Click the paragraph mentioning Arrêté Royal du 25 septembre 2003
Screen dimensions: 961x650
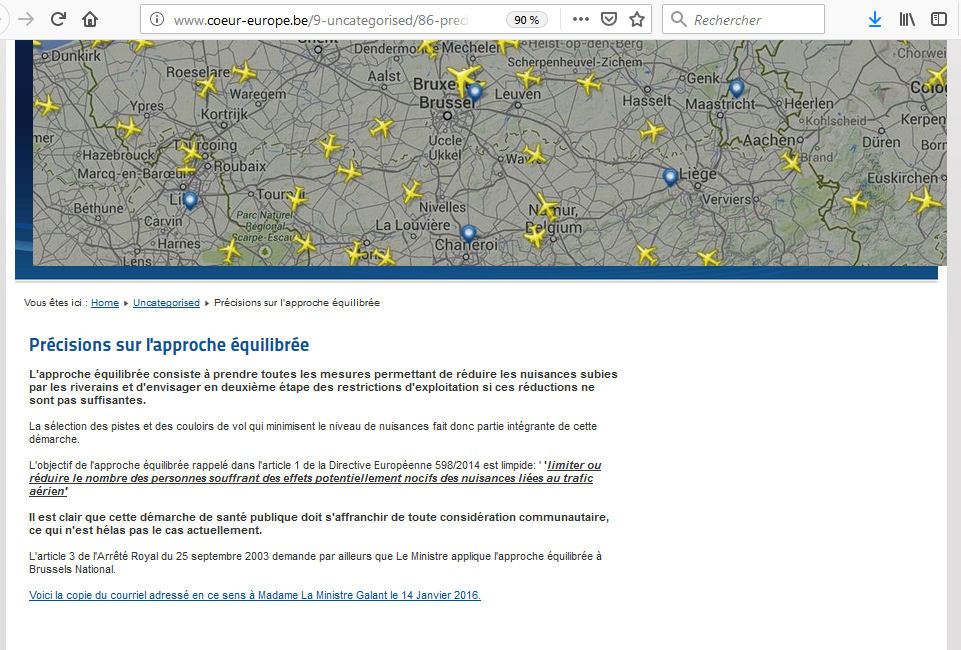(315, 562)
